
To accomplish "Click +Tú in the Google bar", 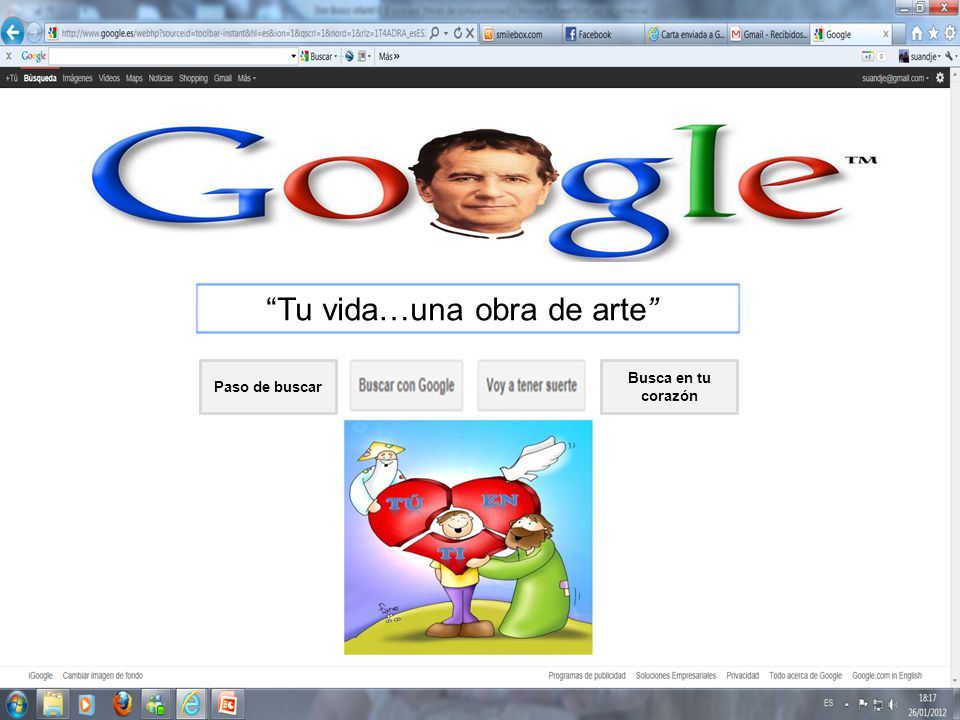I will click(x=12, y=78).
